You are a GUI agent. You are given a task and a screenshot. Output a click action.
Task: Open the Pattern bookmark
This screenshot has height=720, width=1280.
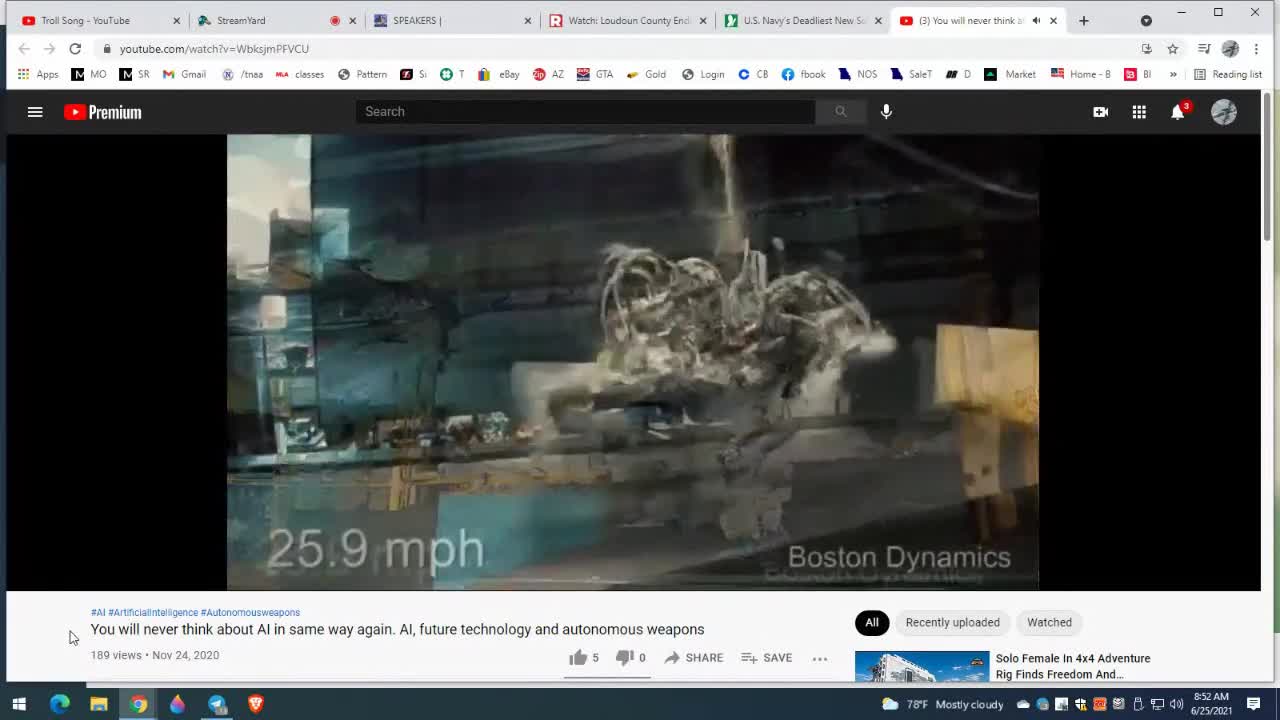tap(362, 74)
